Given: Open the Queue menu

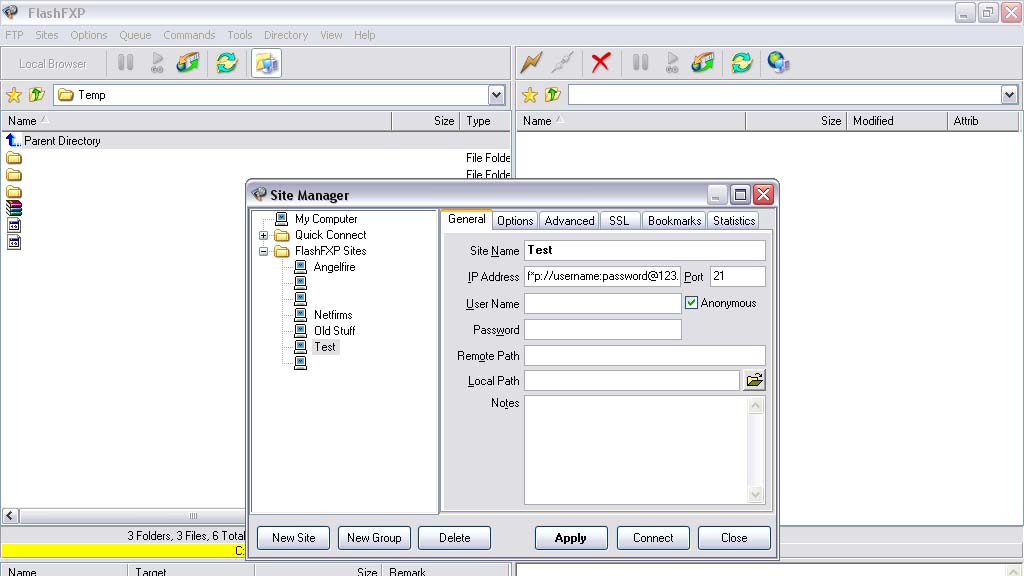Looking at the screenshot, I should coord(135,35).
